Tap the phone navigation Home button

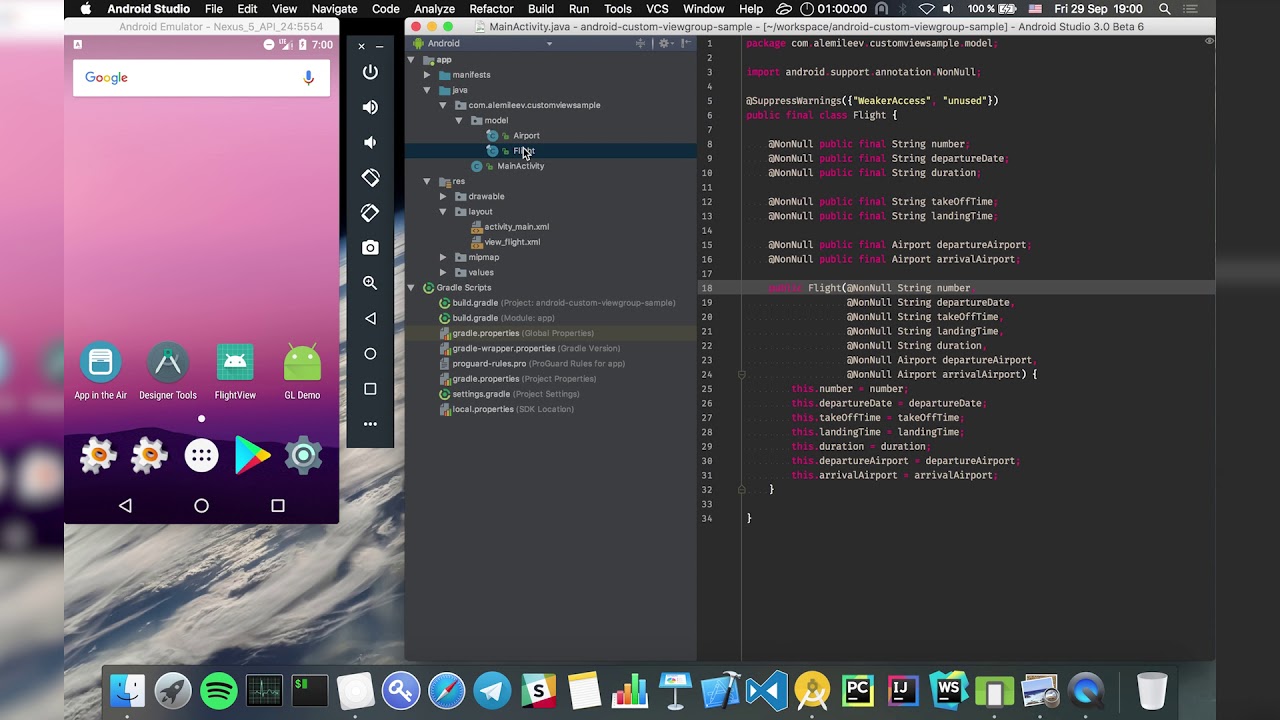tap(201, 506)
